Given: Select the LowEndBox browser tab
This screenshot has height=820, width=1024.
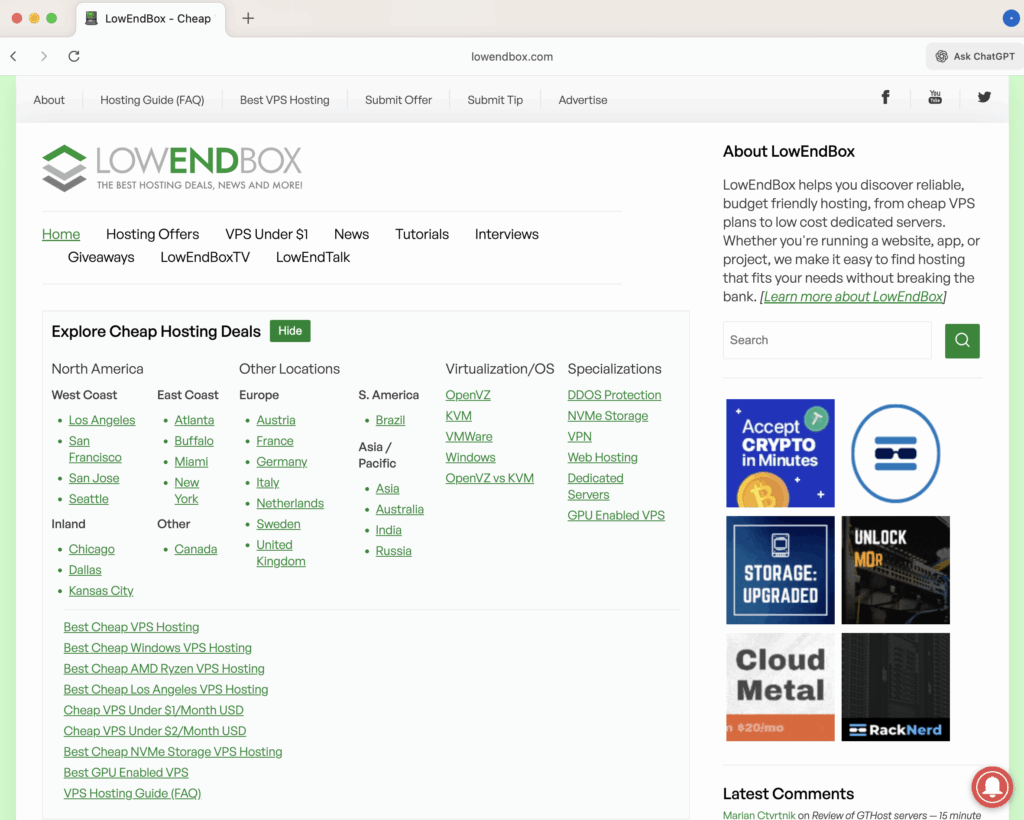Looking at the screenshot, I should point(150,18).
